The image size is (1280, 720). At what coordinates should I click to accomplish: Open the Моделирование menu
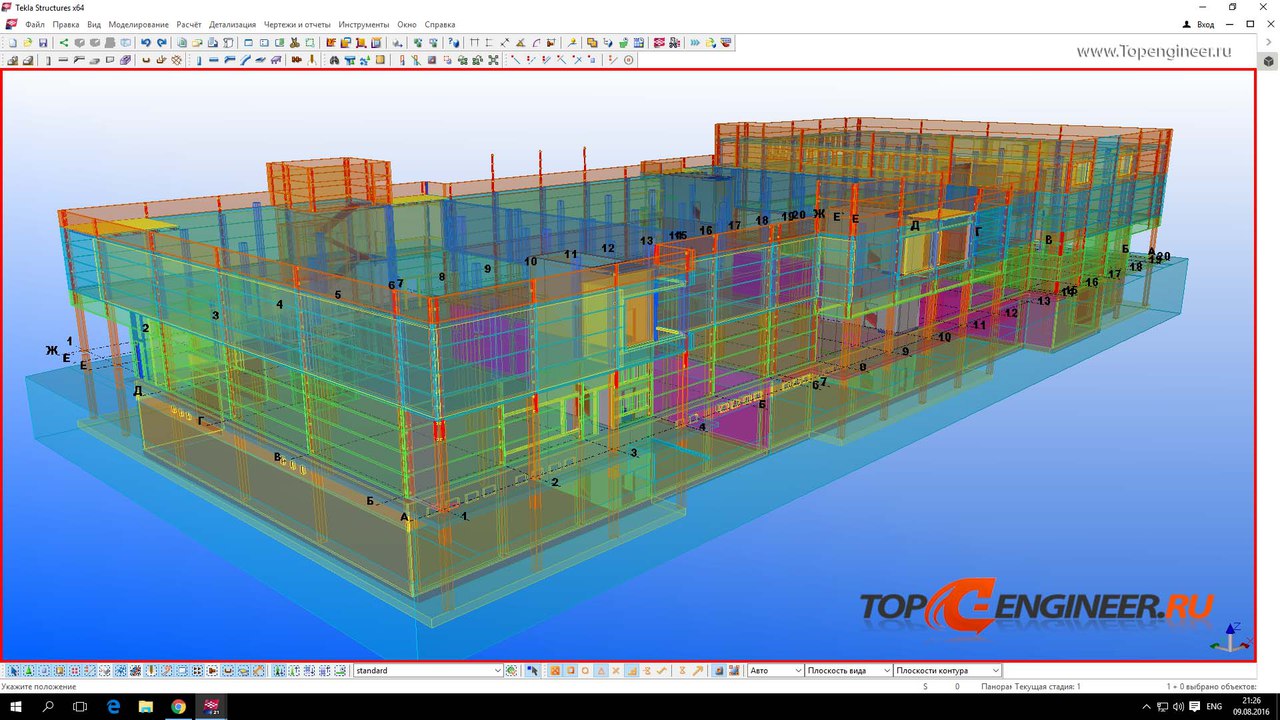click(138, 24)
